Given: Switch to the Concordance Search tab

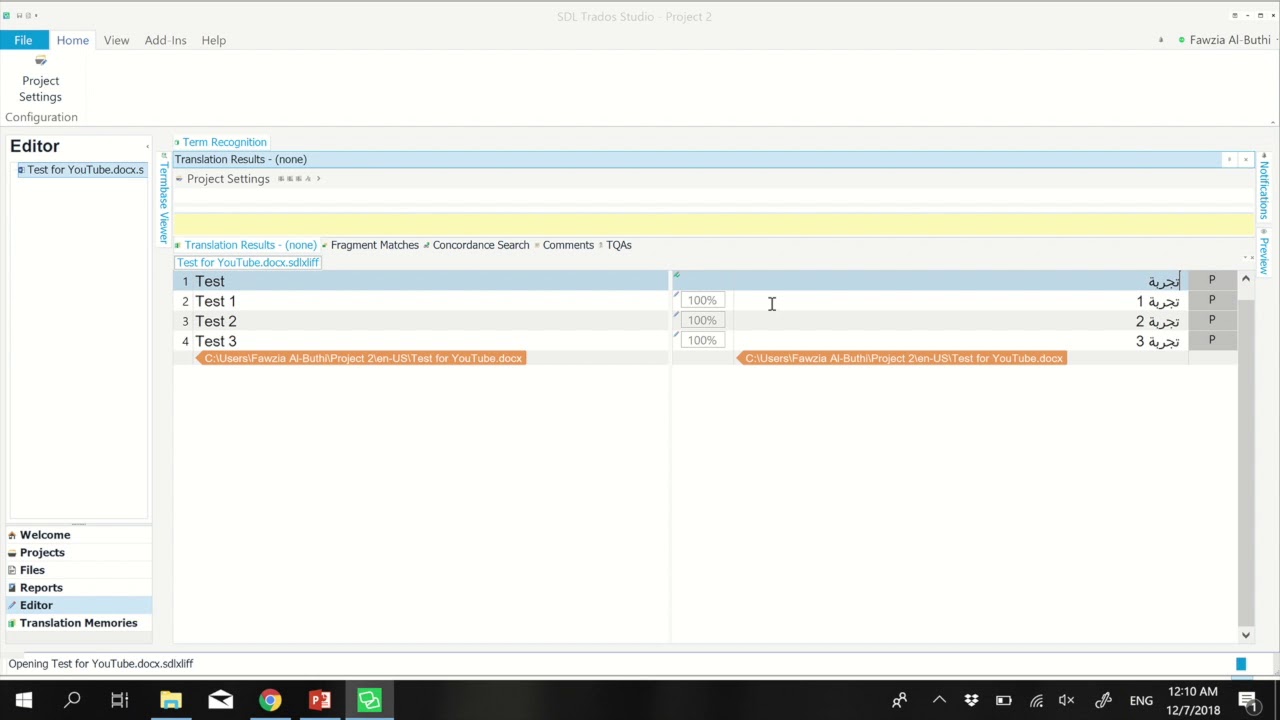Looking at the screenshot, I should [477, 245].
